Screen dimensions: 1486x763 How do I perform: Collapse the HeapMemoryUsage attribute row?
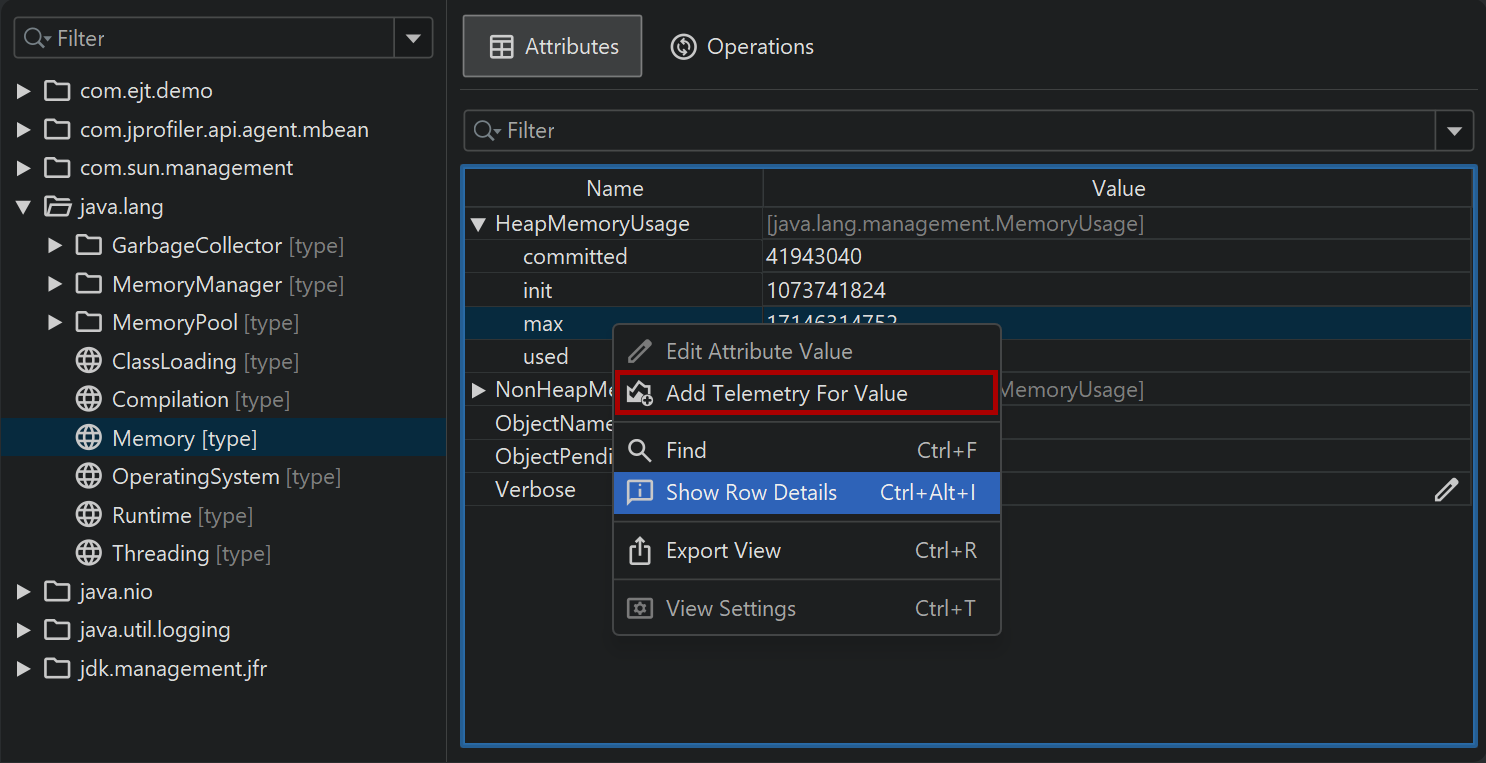click(x=478, y=224)
